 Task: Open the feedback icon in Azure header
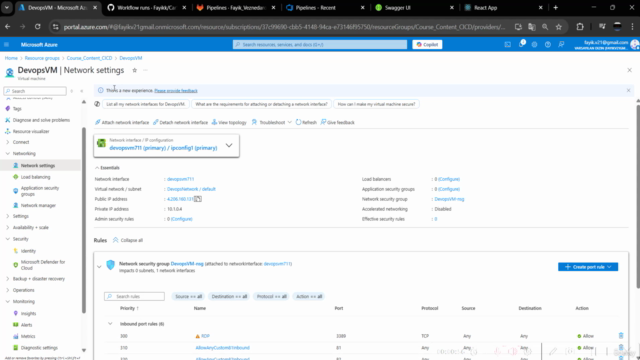coord(561,44)
